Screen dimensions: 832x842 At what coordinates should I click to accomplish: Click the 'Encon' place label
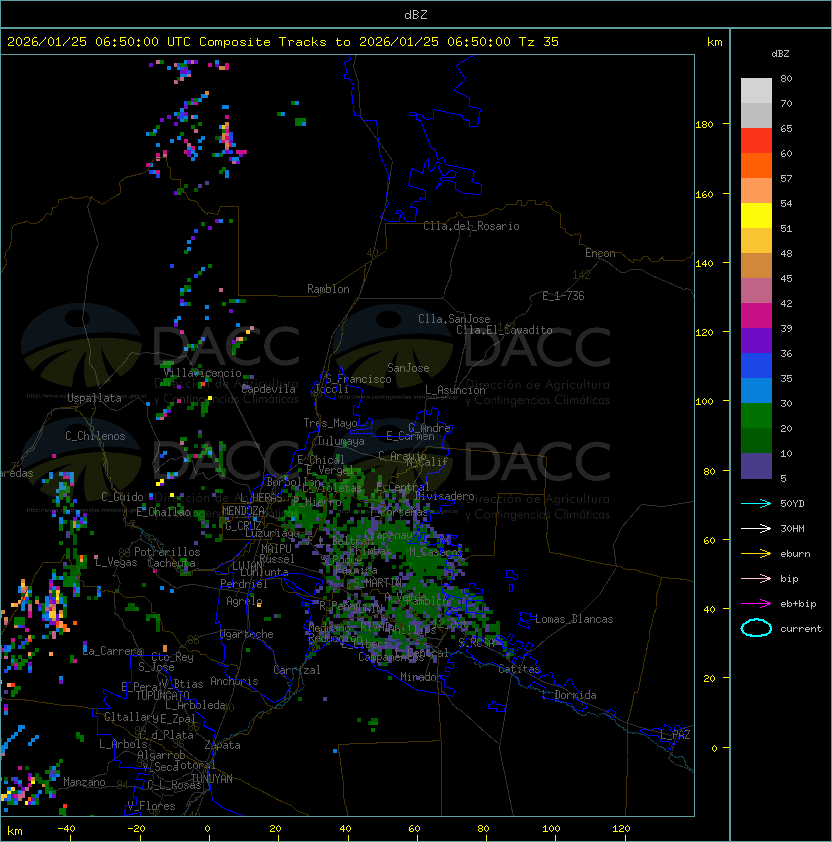(x=600, y=253)
